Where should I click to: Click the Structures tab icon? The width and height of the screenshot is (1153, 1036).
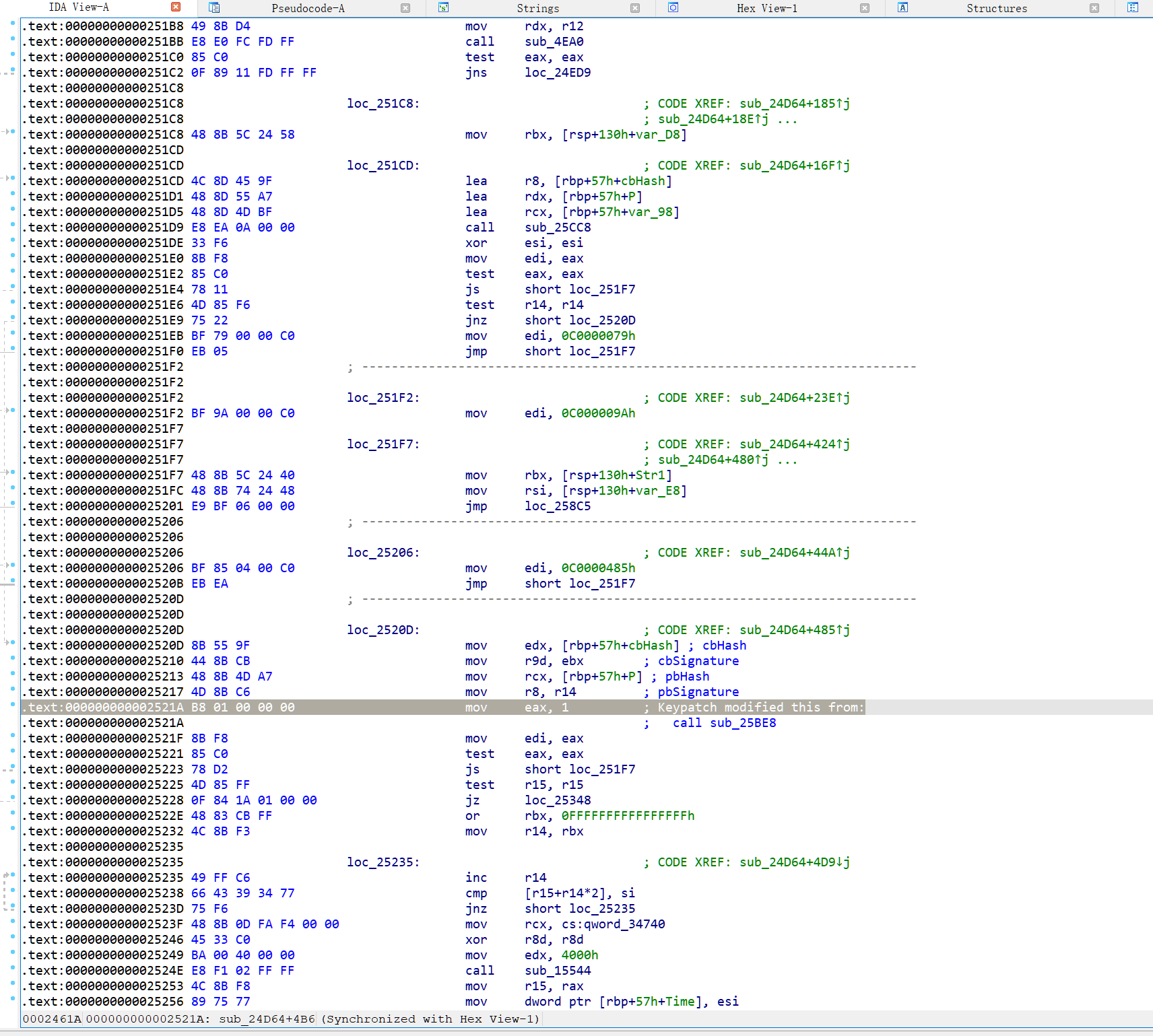(x=903, y=8)
